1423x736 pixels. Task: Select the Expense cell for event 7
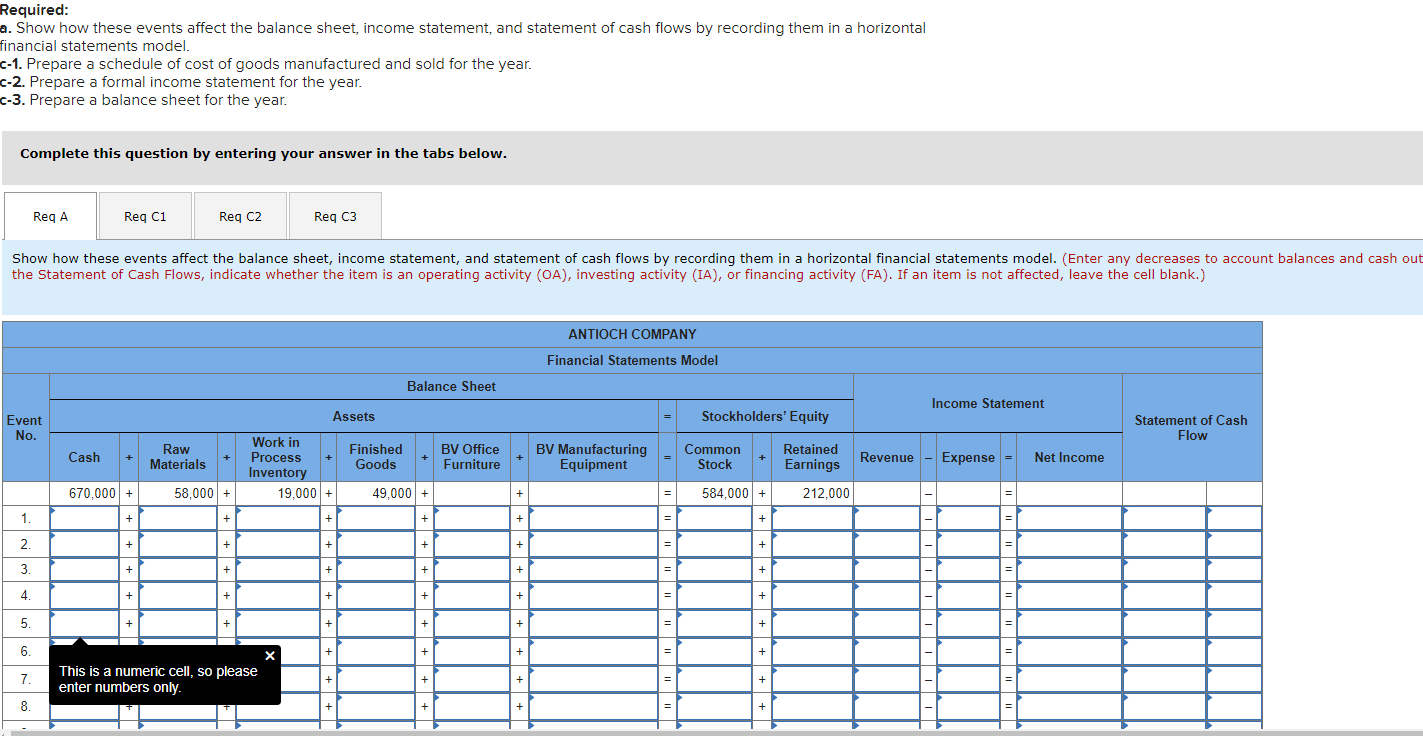968,679
